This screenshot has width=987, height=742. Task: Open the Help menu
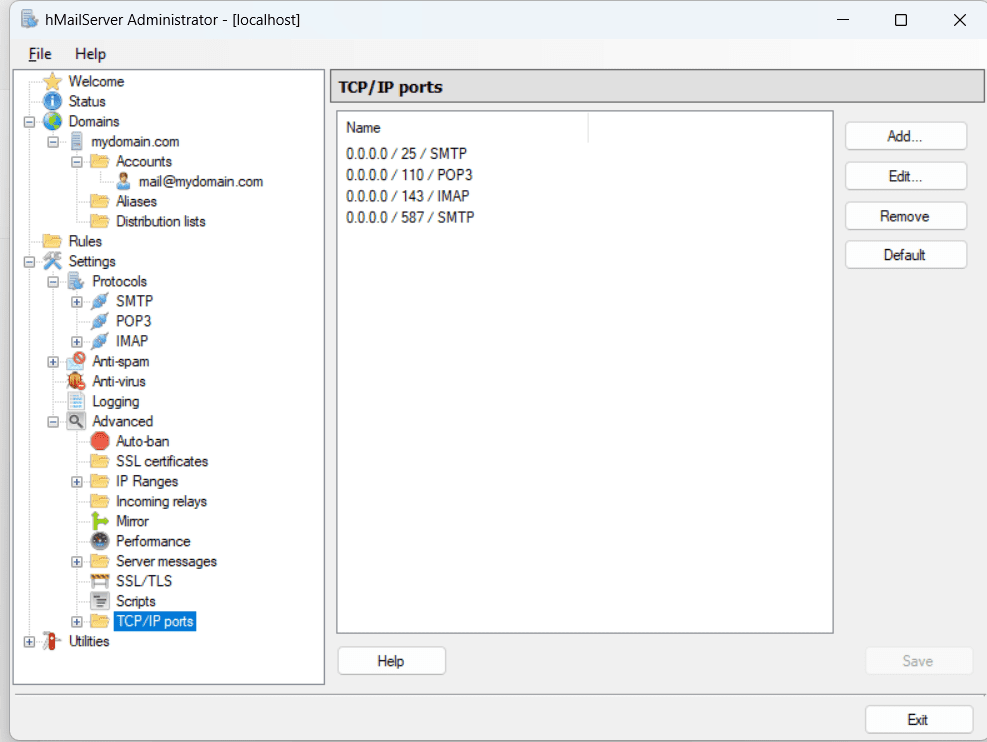point(90,54)
